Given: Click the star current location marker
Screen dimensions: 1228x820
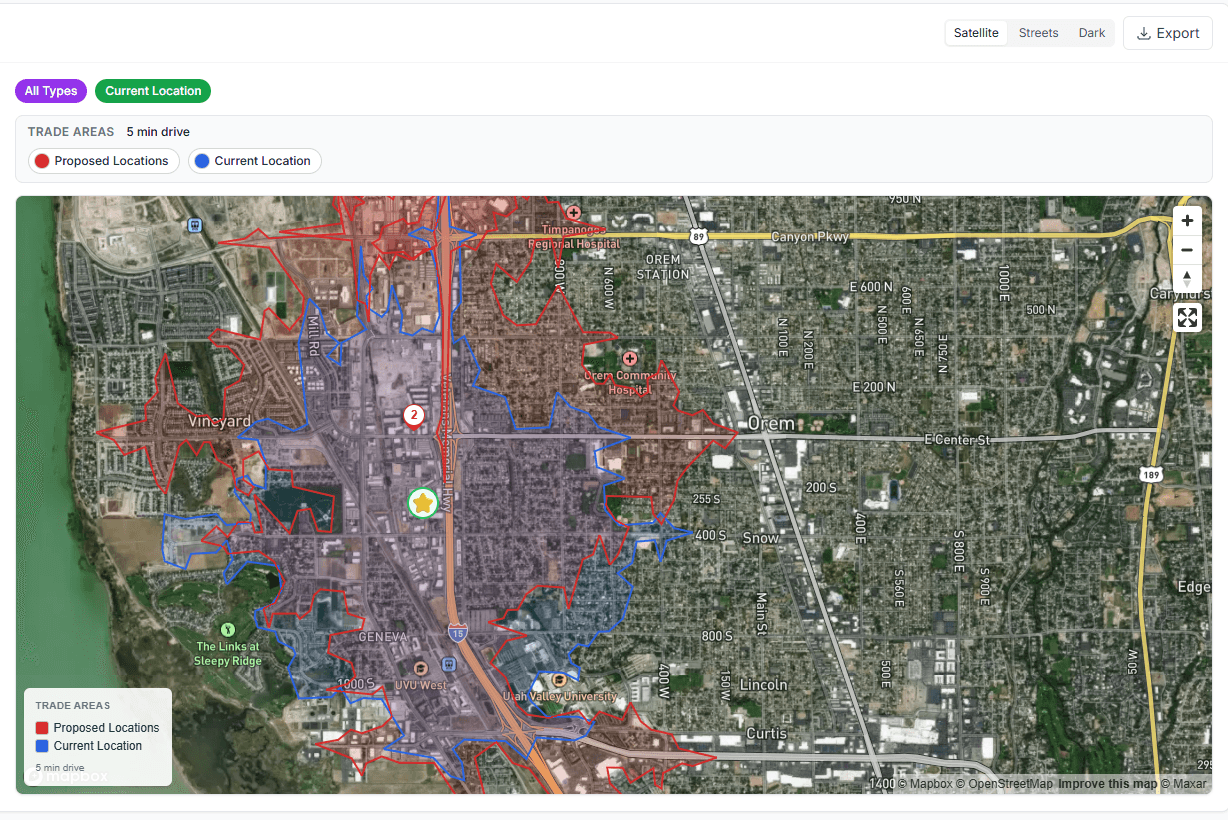Looking at the screenshot, I should [x=423, y=503].
